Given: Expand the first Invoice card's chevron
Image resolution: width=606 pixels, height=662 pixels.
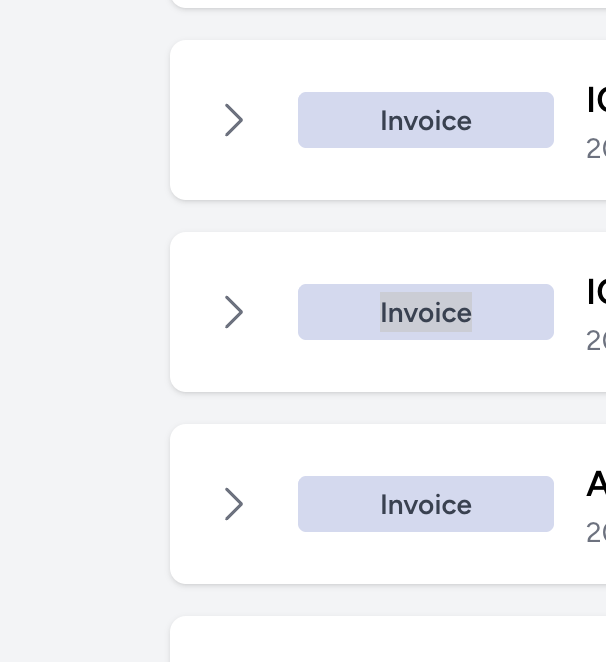Looking at the screenshot, I should (x=233, y=120).
